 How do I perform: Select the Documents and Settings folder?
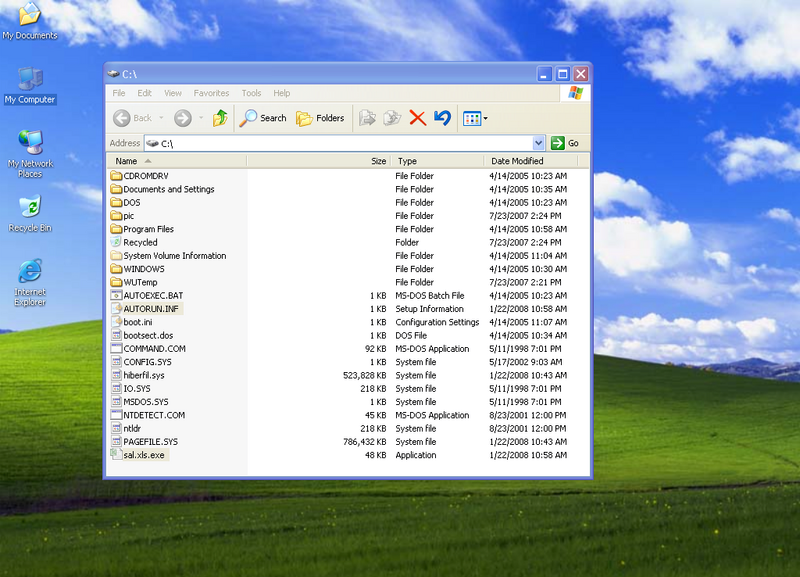pos(162,189)
